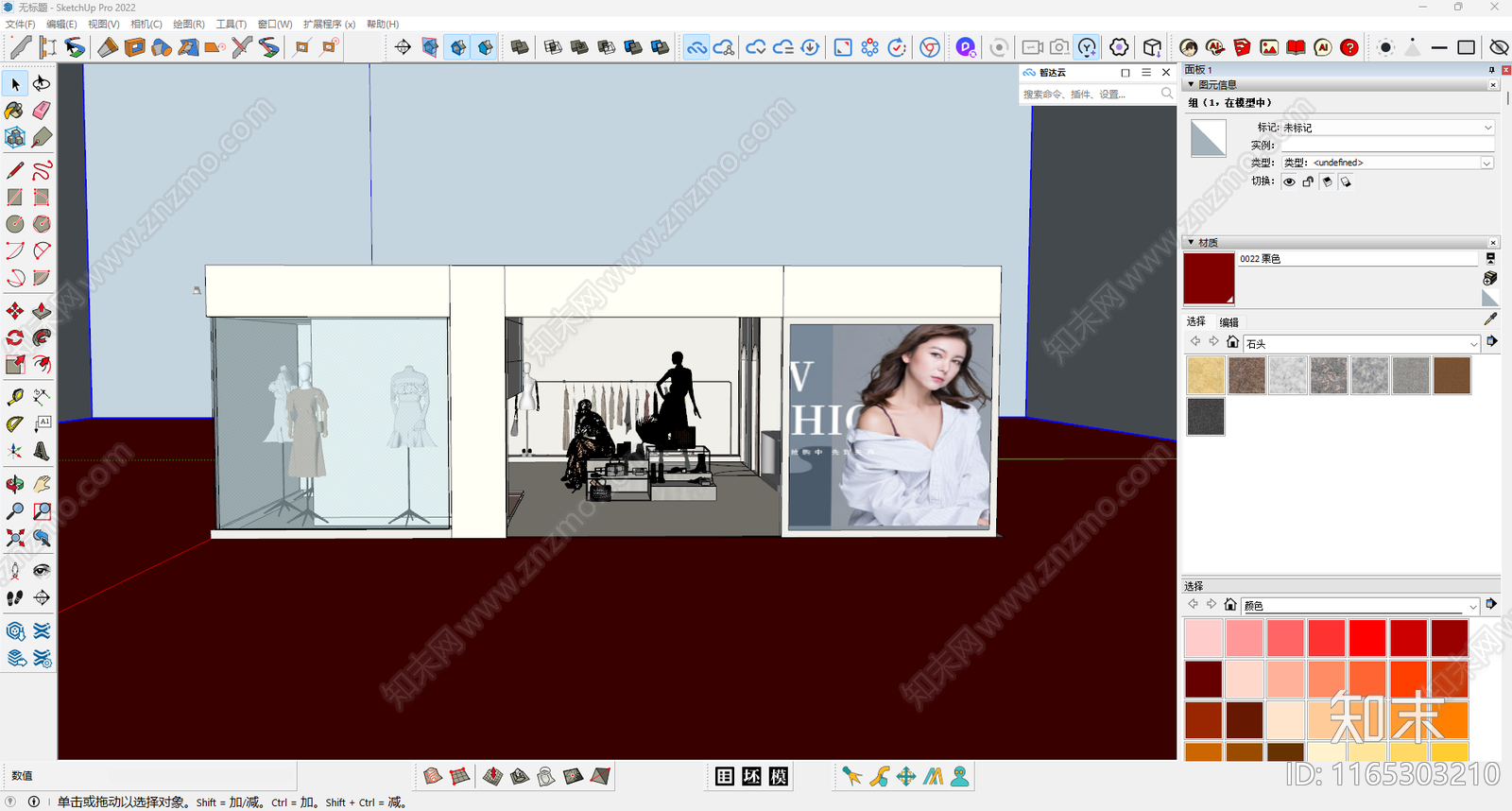The image size is (1512, 811).
Task: Click the Zoom Extents tool
Action: click(15, 538)
